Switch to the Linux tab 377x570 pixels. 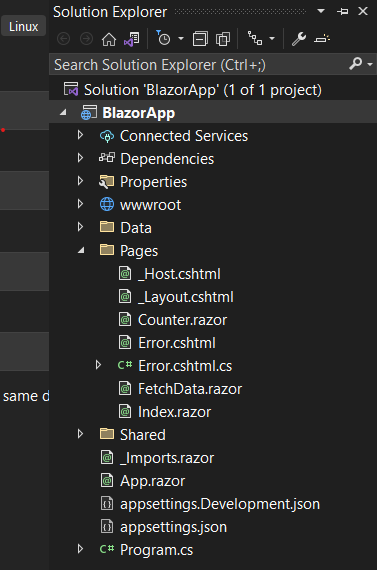pyautogui.click(x=23, y=26)
